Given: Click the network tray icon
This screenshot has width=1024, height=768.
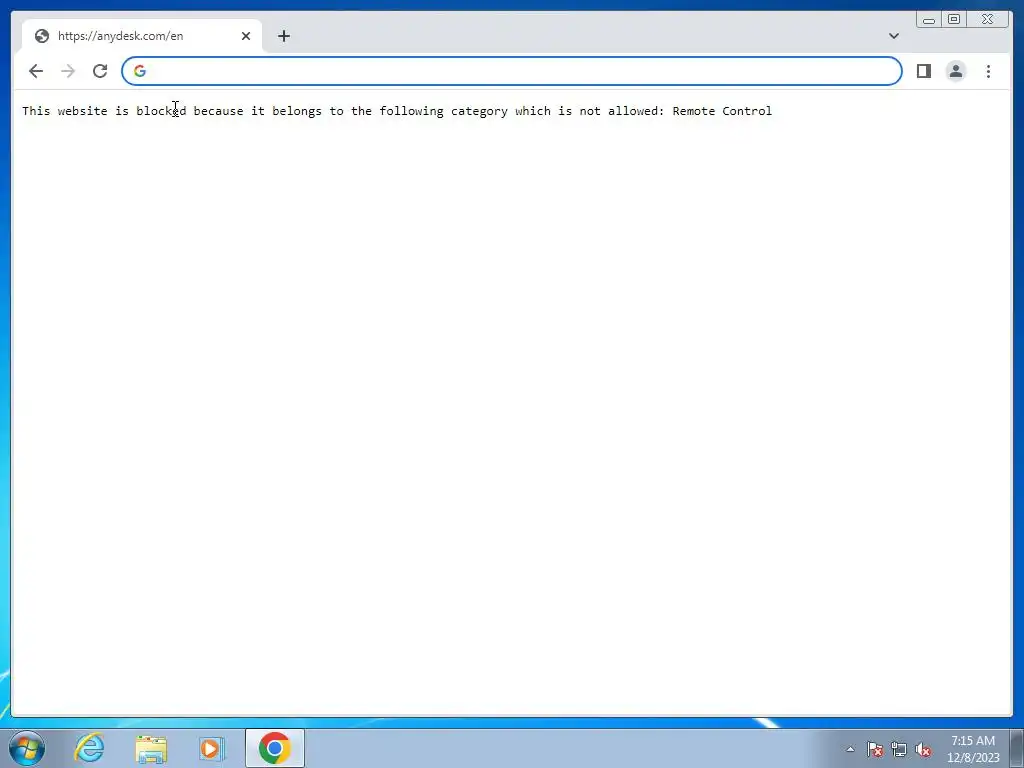Looking at the screenshot, I should coord(899,749).
